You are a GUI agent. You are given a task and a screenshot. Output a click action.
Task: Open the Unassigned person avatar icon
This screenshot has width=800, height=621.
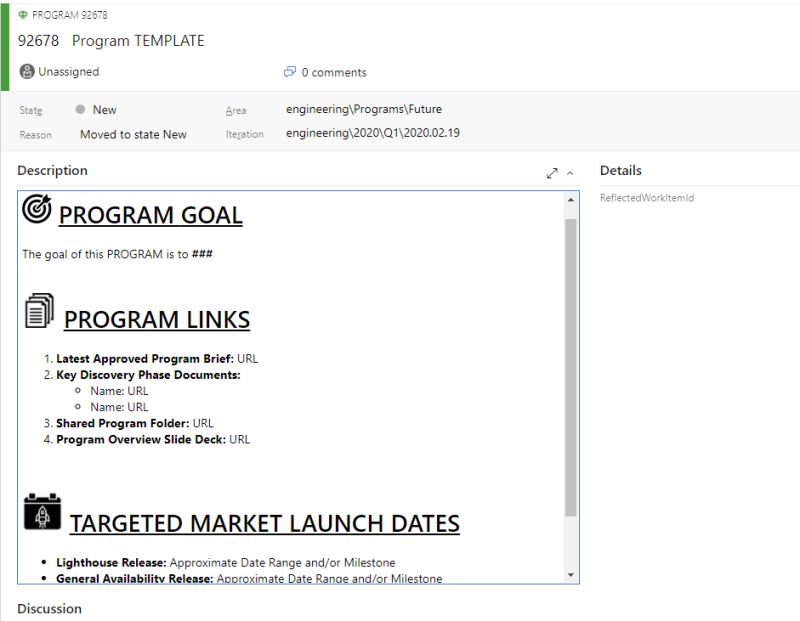click(25, 71)
